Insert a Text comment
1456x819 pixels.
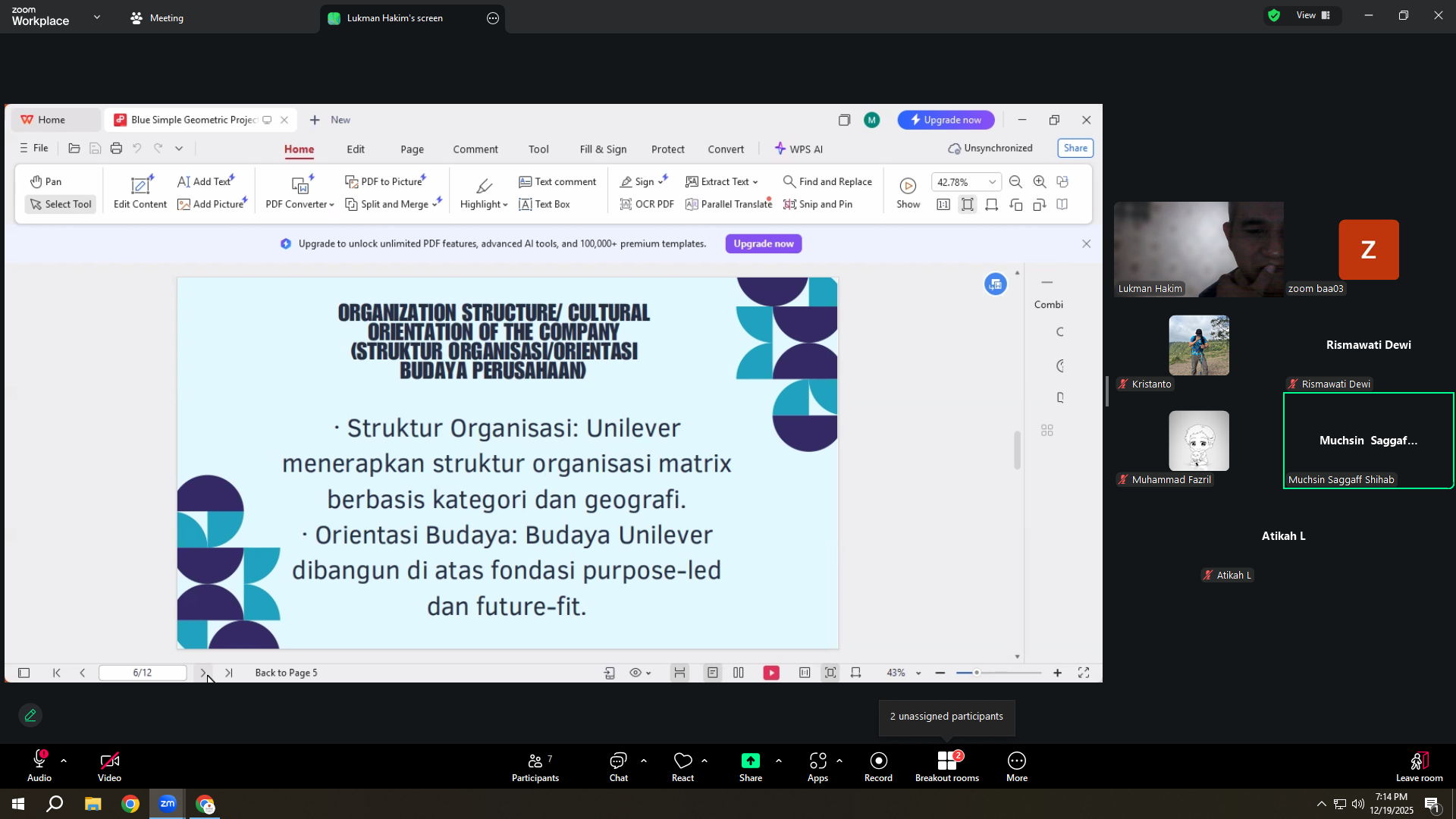click(557, 182)
